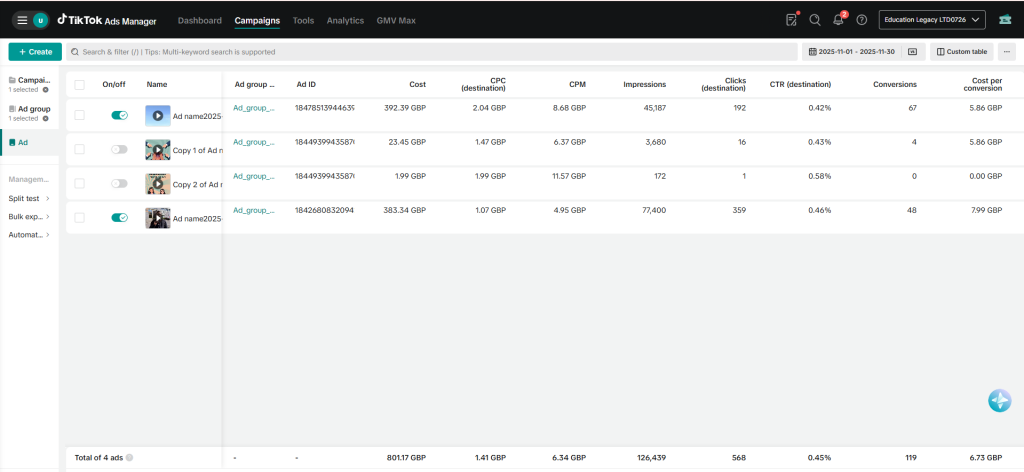The width and height of the screenshot is (1024, 472).
Task: Turn off the first ad's on/off switch
Action: point(119,116)
